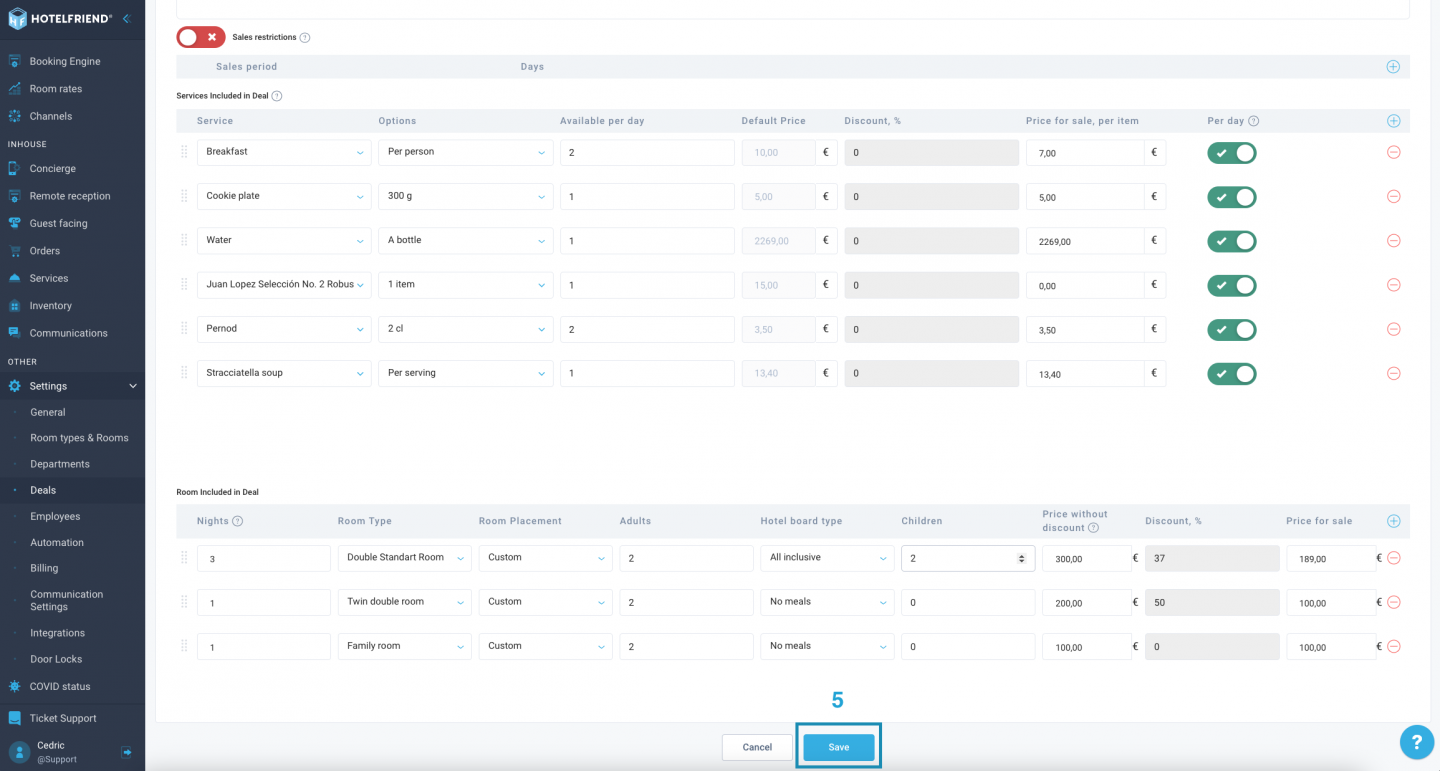This screenshot has height=771, width=1440.
Task: Disable Per day for Stracciatella soup
Action: tap(1232, 374)
